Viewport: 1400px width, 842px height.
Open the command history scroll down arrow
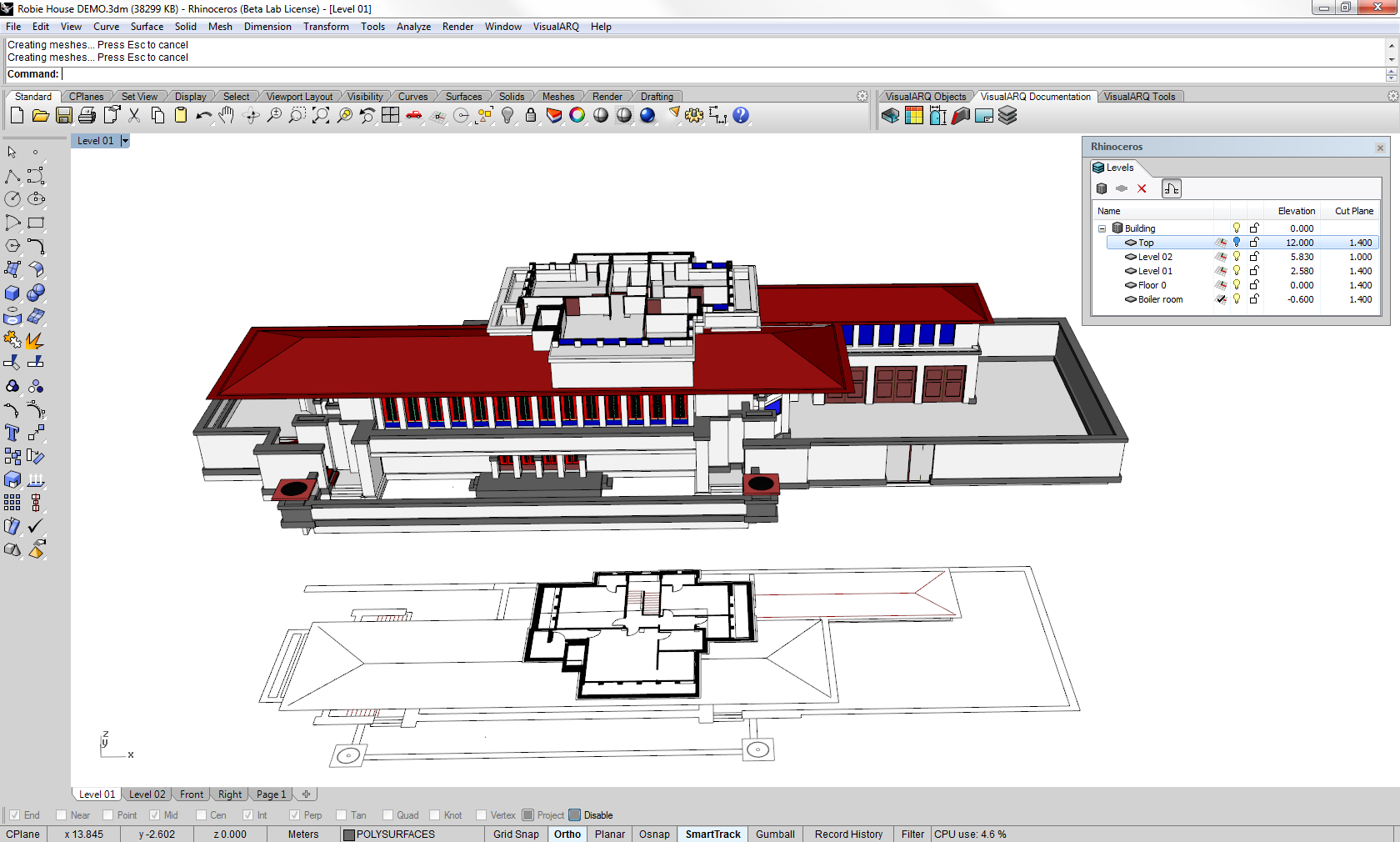[x=1392, y=59]
